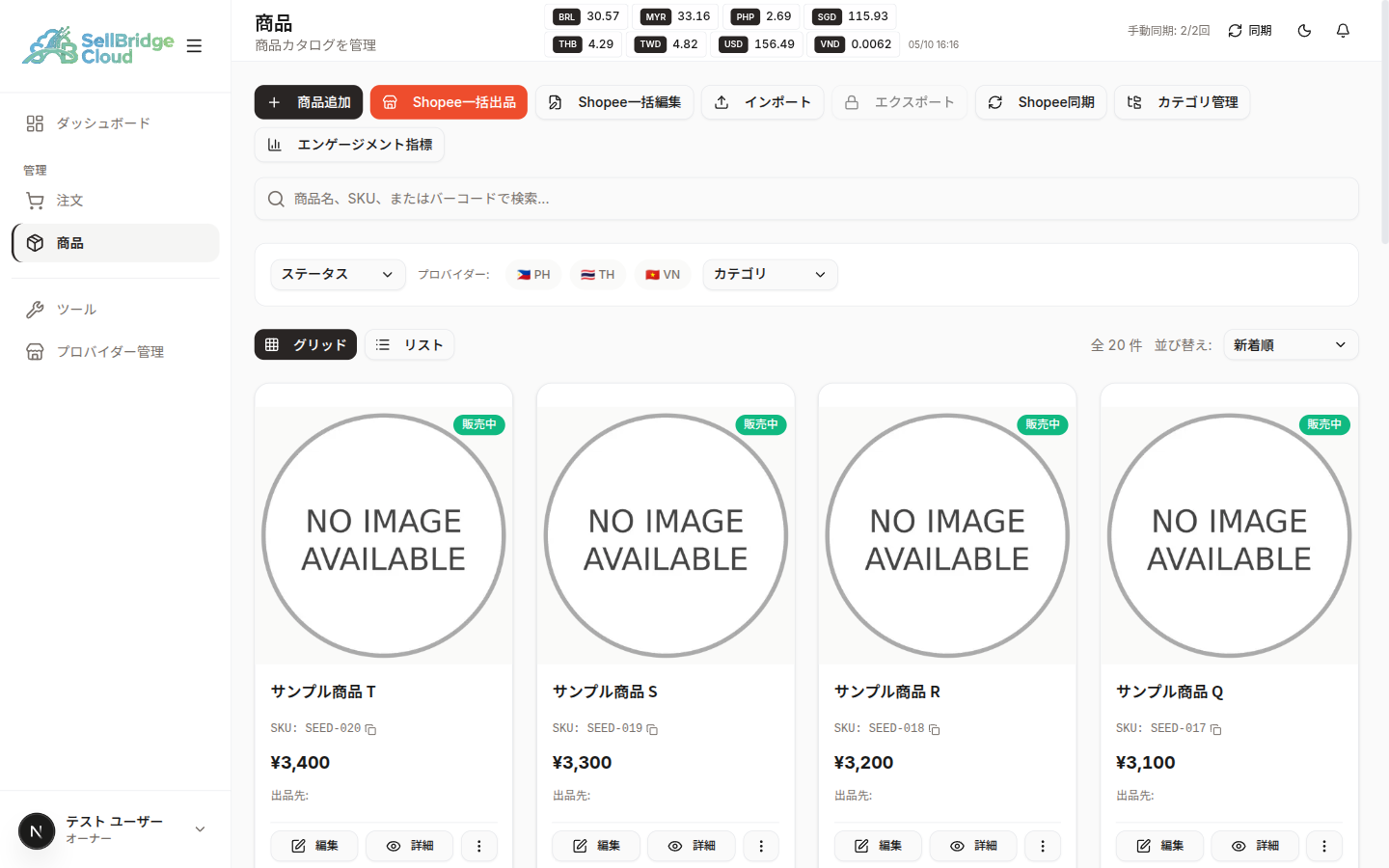The width and height of the screenshot is (1389, 868).
Task: Click the USD 156.49 rate
Action: (757, 44)
